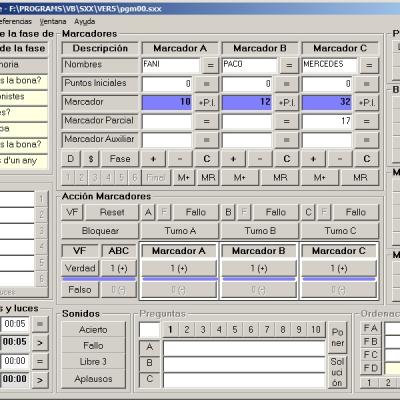Click the PACO name input field

249,65
